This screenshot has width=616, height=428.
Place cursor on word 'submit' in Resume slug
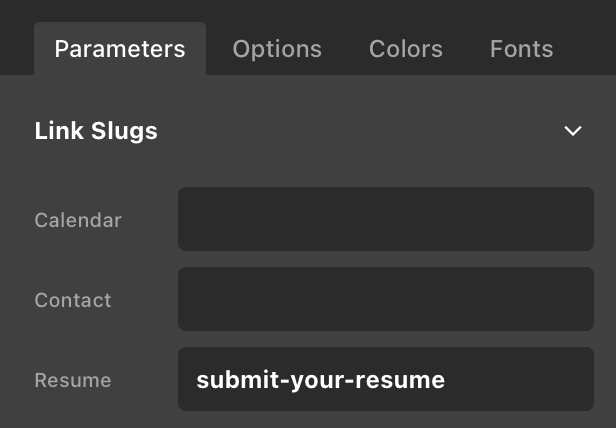227,380
